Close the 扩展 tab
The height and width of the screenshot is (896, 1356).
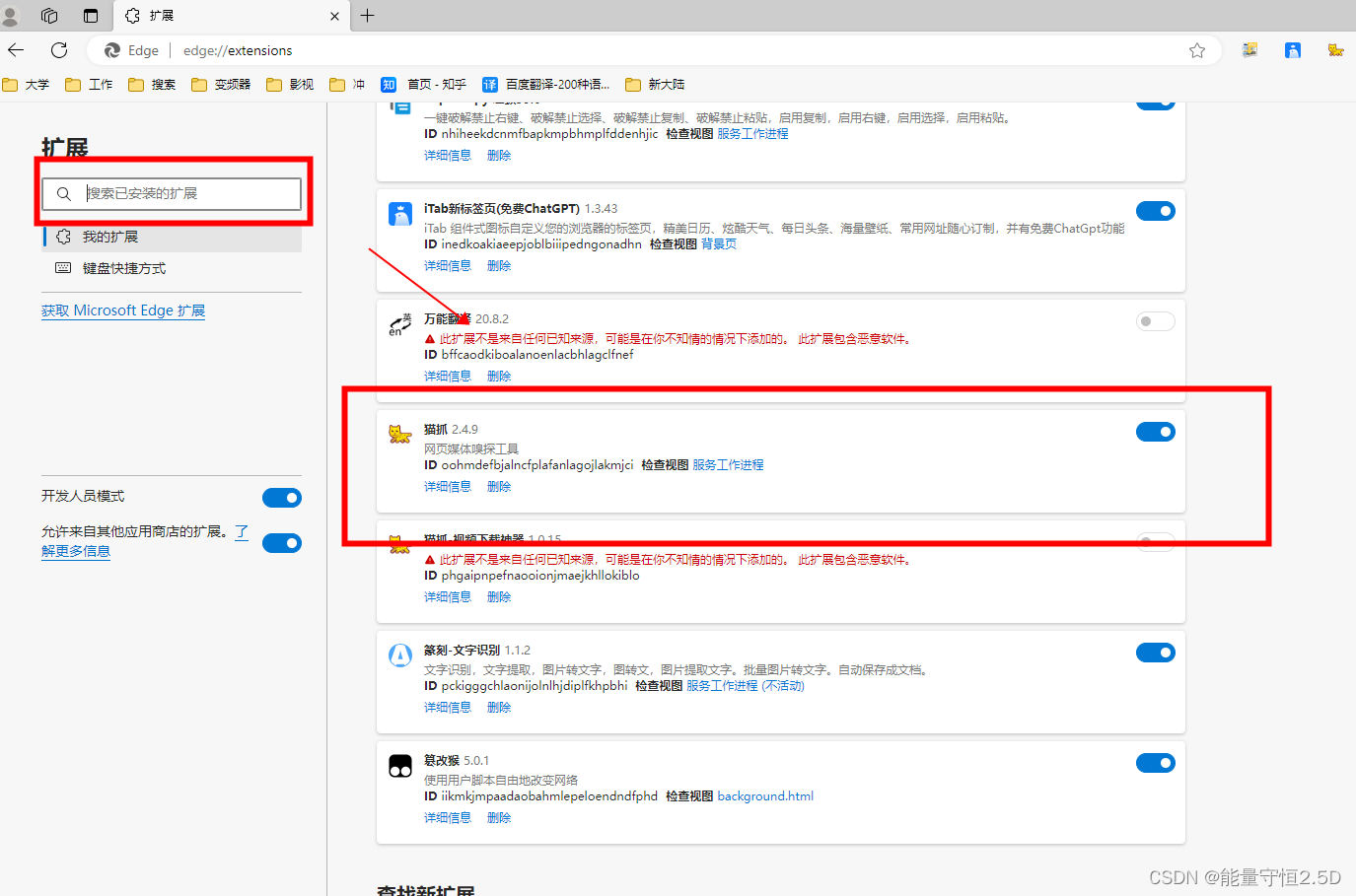[x=334, y=16]
